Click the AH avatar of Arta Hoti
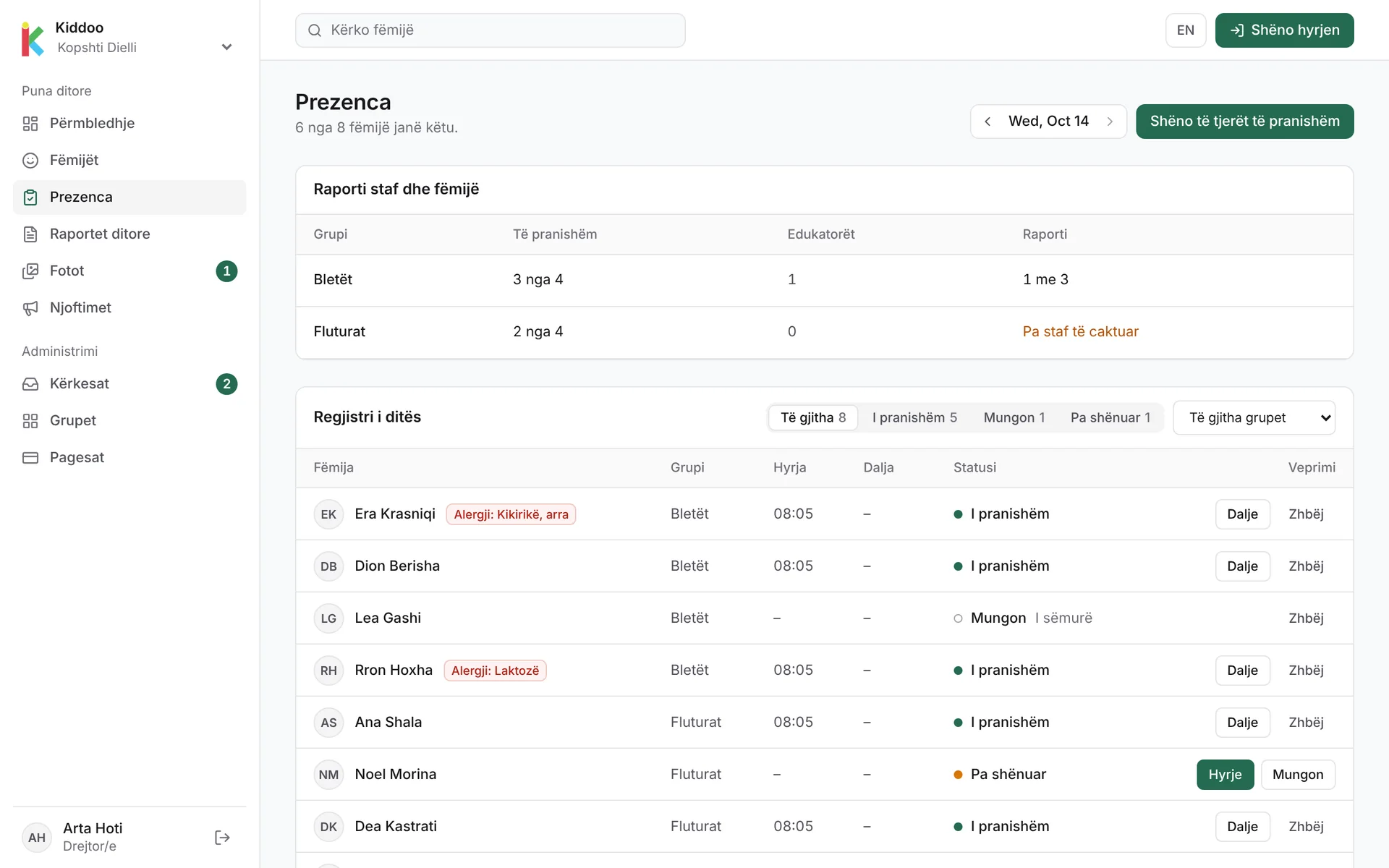Image resolution: width=1389 pixels, height=868 pixels. click(37, 838)
